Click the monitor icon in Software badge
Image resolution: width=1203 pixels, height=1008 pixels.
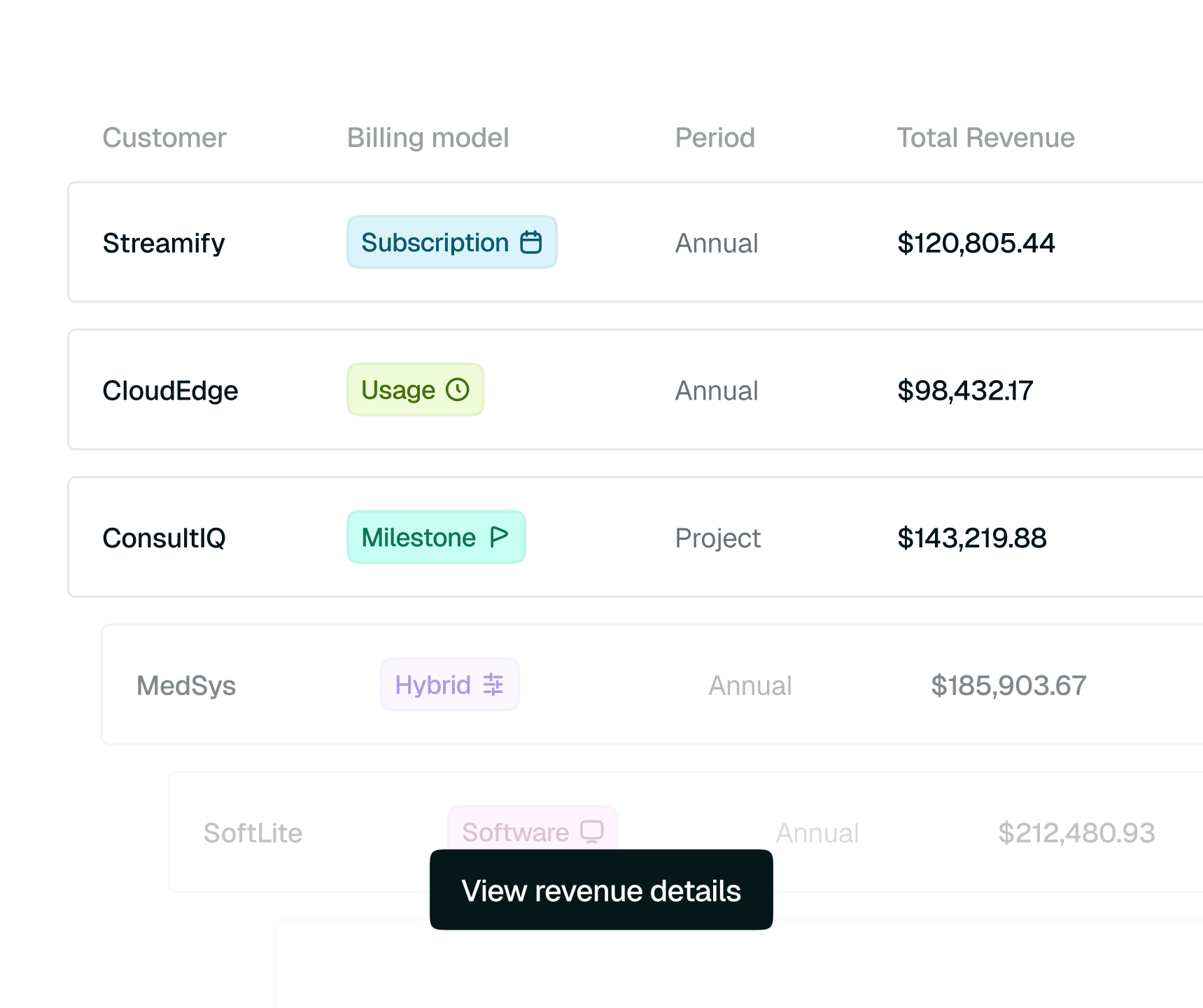click(x=592, y=832)
